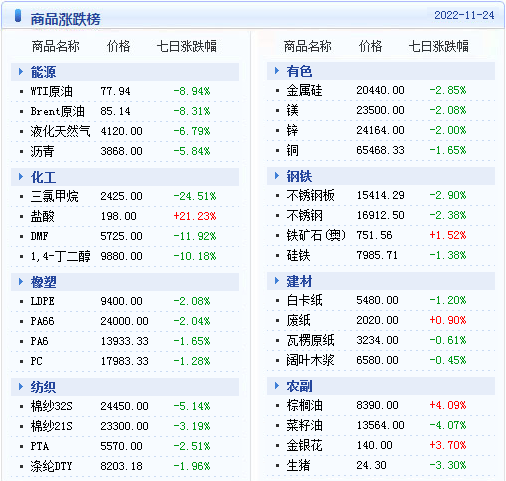The height and width of the screenshot is (481, 506).
Task: Open the 铁矿石(澳) commodity
Action: pyautogui.click(x=316, y=235)
